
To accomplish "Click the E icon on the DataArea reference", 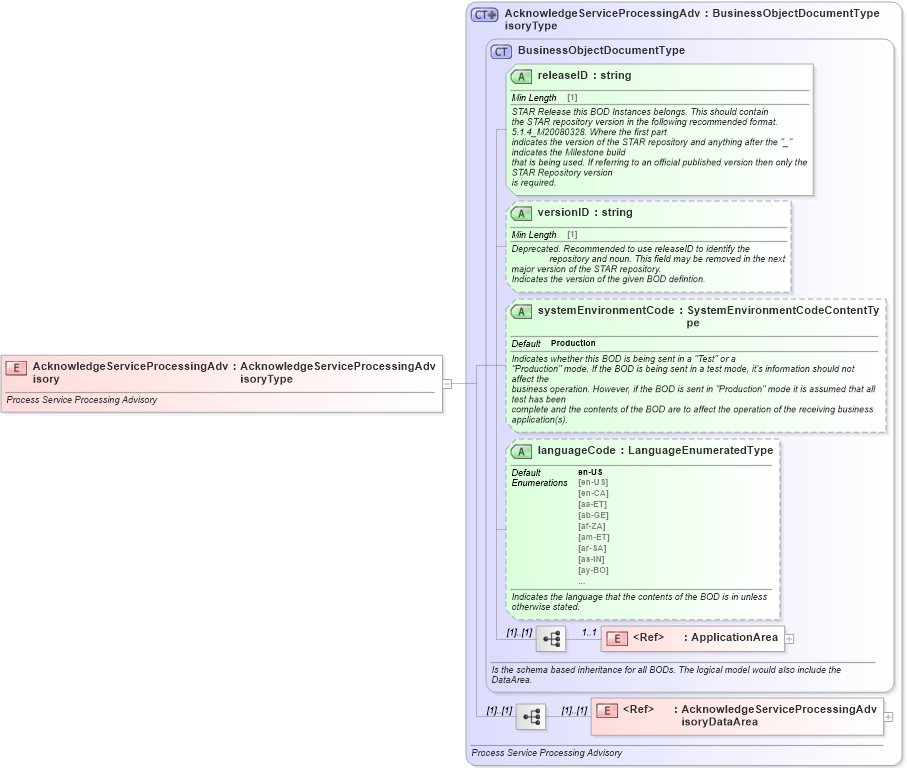I will pos(606,709).
